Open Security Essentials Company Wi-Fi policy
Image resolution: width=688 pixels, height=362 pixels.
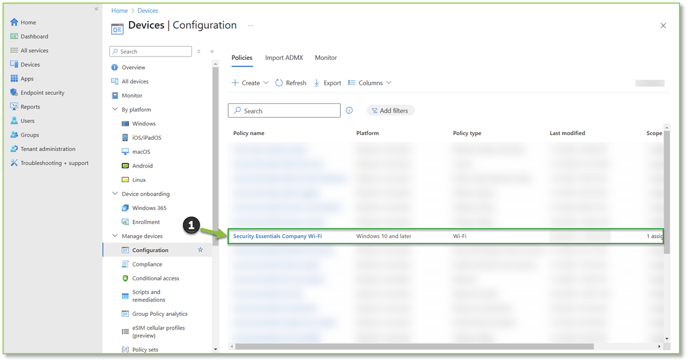point(277,236)
